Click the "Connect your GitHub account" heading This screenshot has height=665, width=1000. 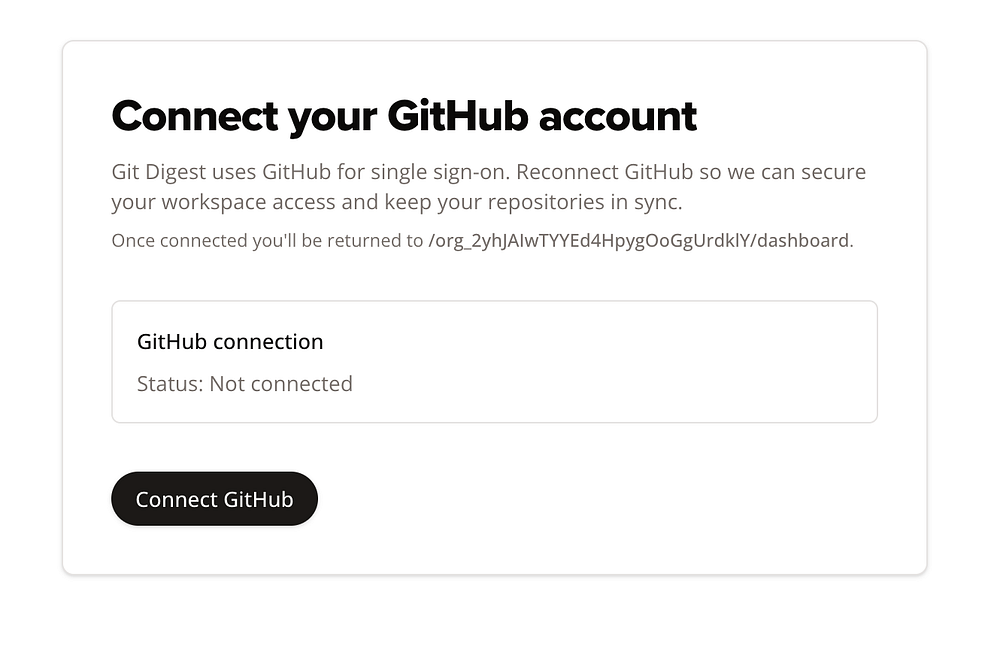[404, 116]
